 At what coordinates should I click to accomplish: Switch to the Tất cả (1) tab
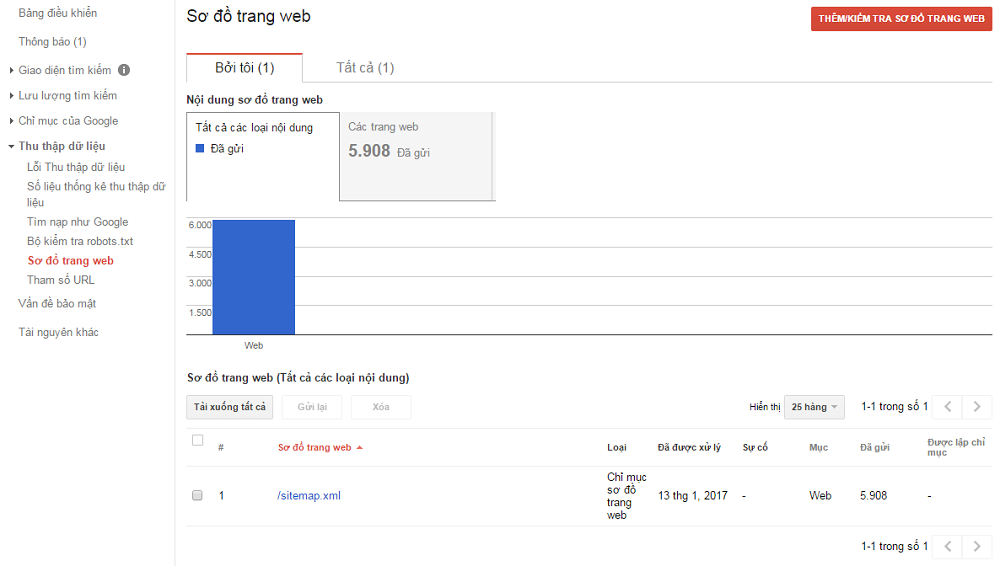(365, 68)
